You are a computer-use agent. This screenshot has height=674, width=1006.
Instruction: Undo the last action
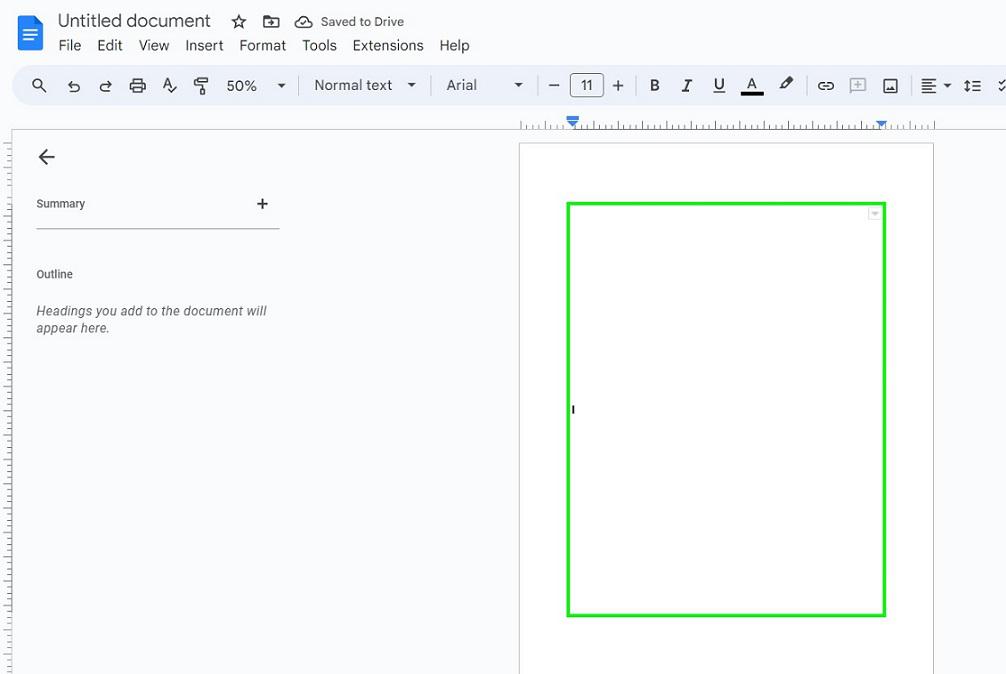pos(74,85)
